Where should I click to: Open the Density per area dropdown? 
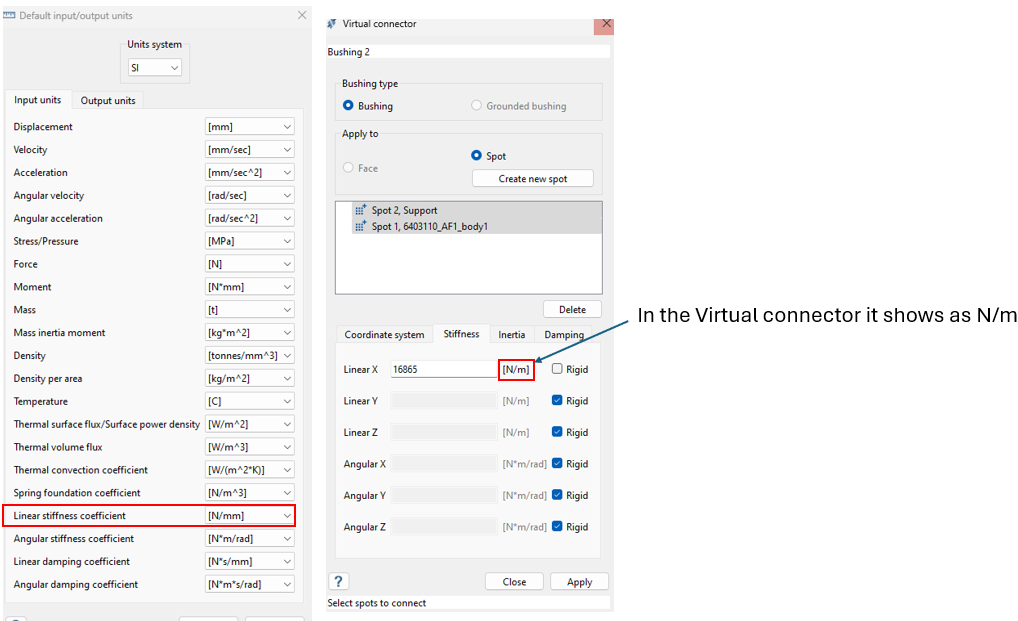(250, 378)
